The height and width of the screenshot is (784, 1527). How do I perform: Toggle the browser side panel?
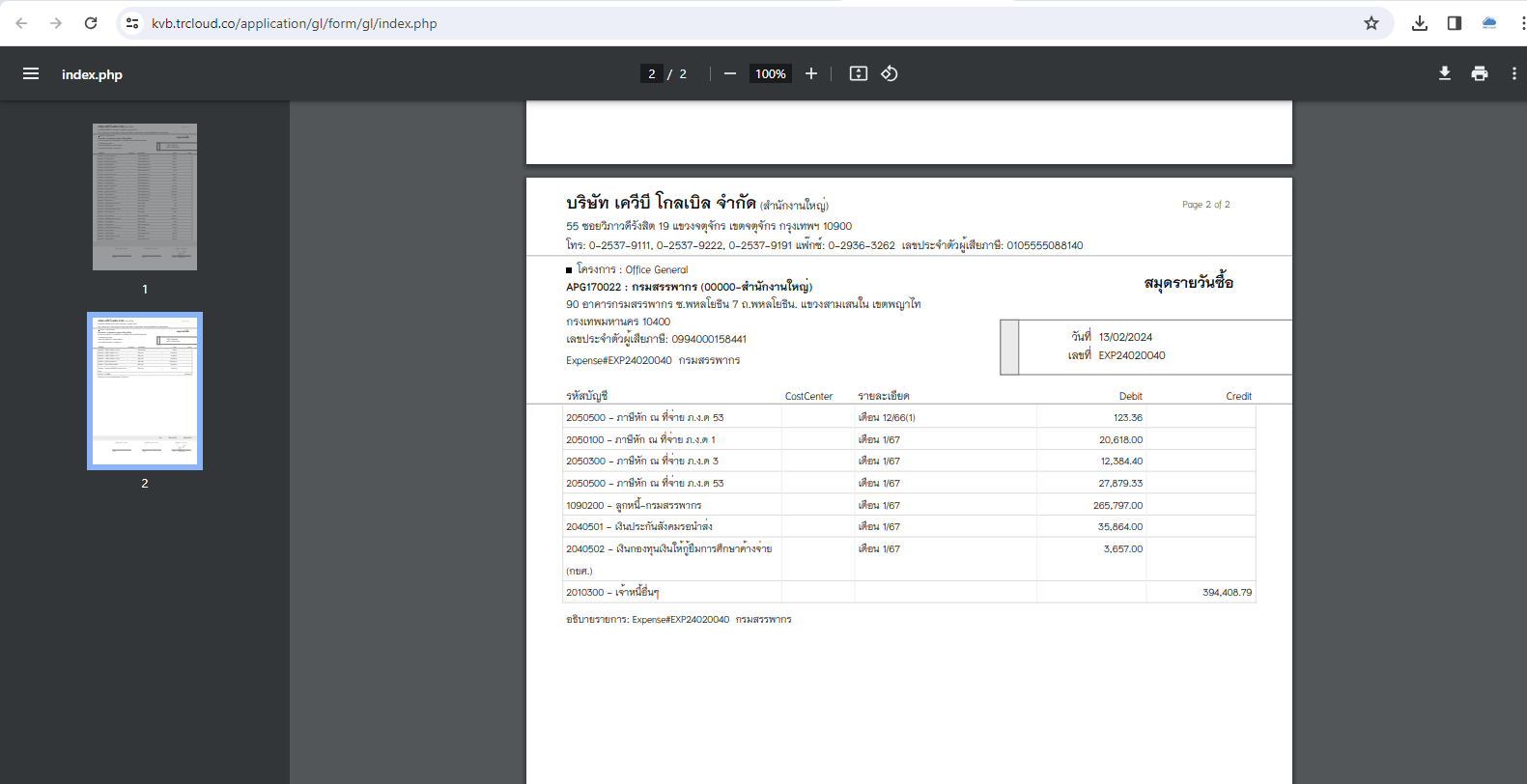[1455, 23]
